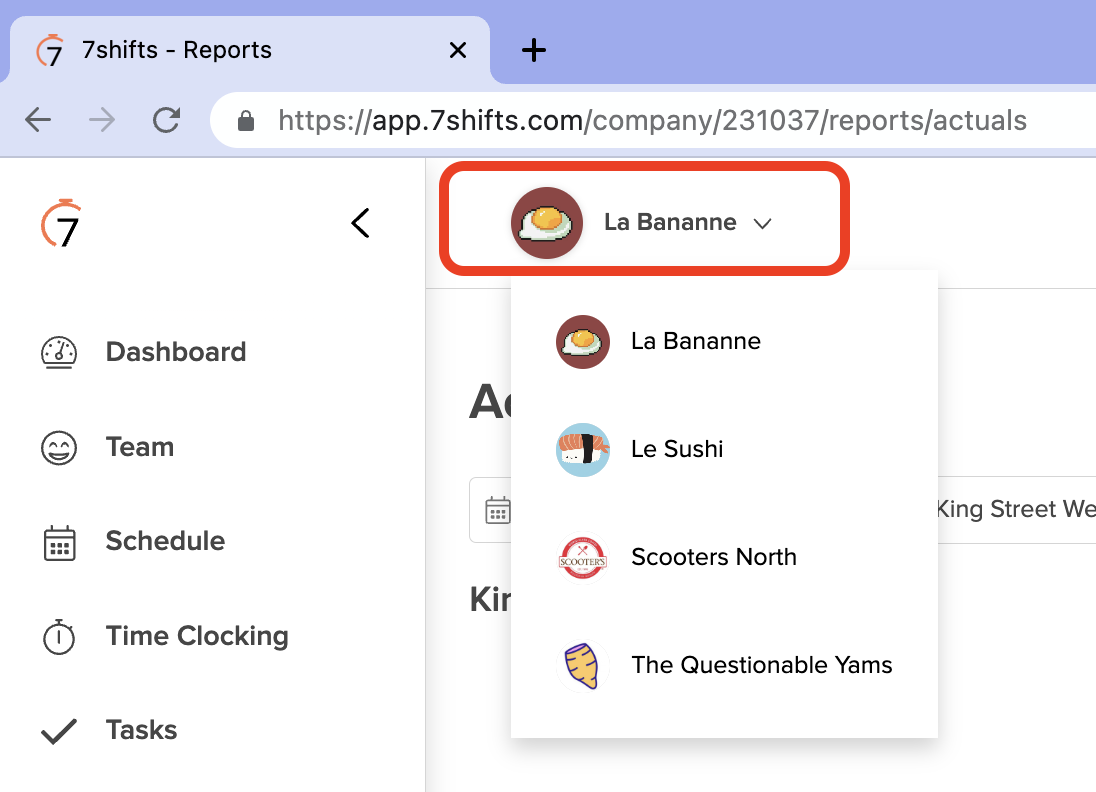Click the date picker calendar icon
The width and height of the screenshot is (1096, 792).
(497, 511)
